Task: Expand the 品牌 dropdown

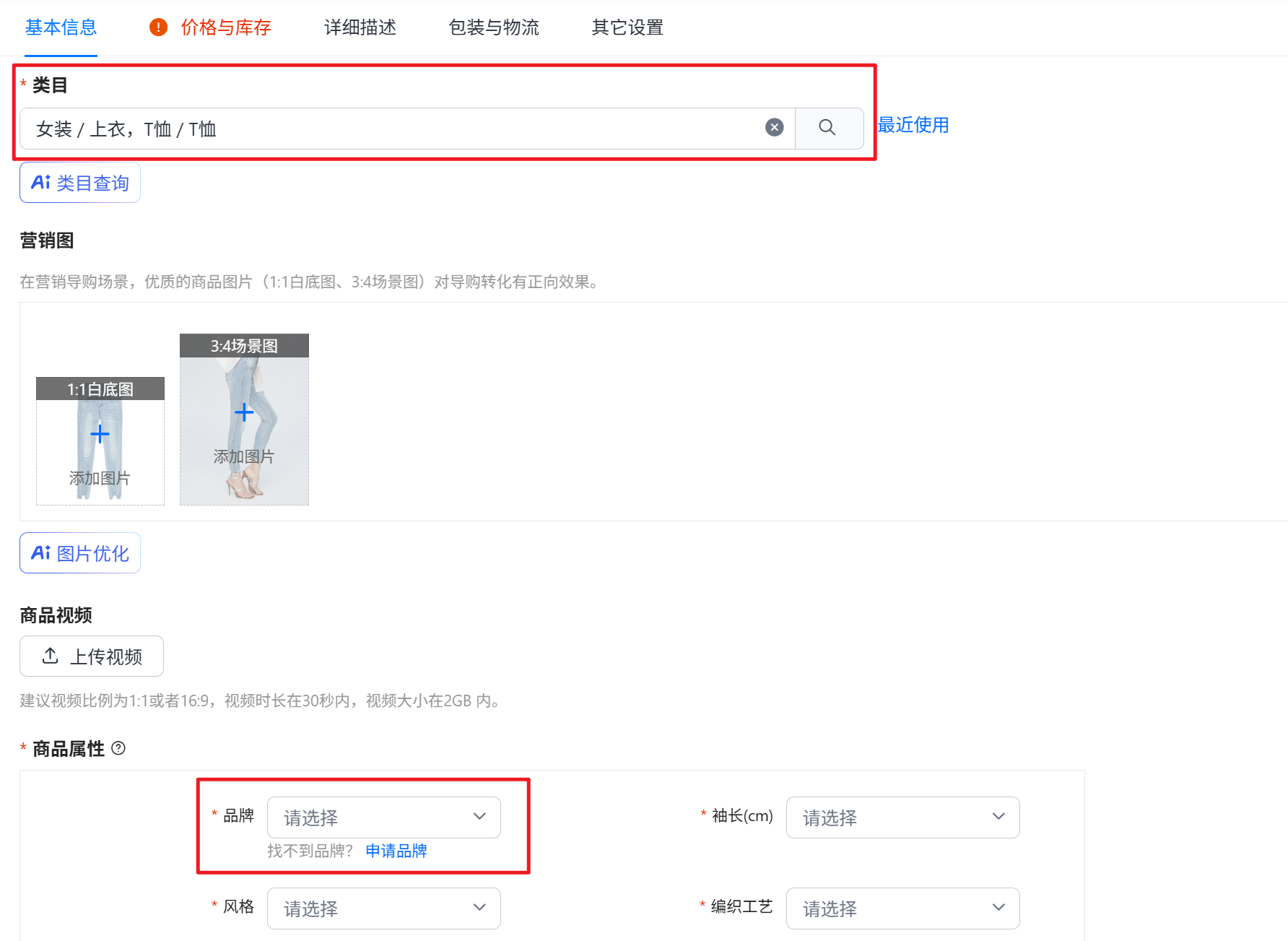Action: (x=383, y=818)
